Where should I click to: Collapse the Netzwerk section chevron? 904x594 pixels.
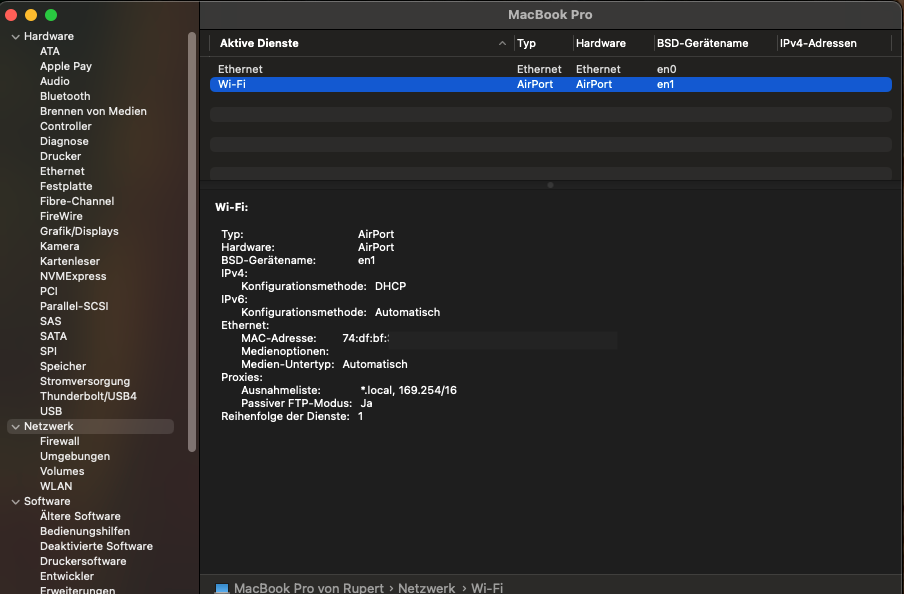click(x=15, y=427)
